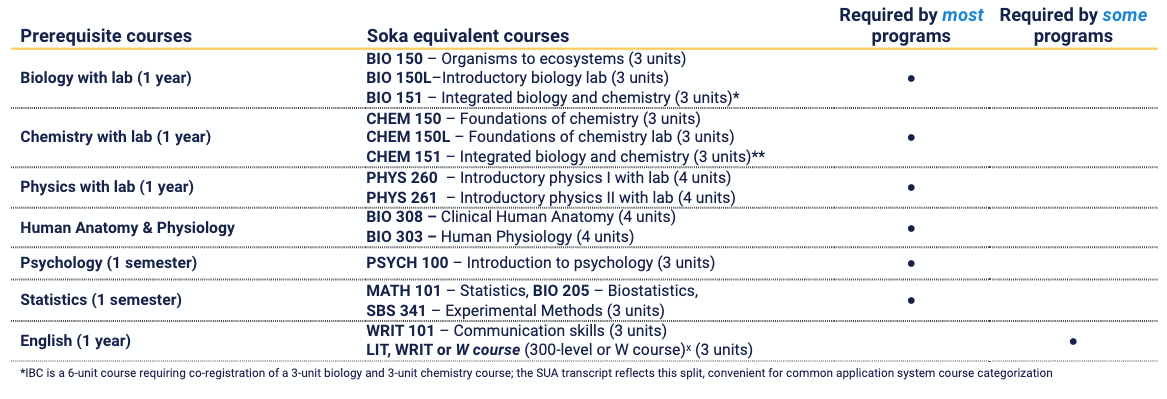Click the bullet dot in Psychology row
Screen dimensions: 1167x399
pos(911,263)
